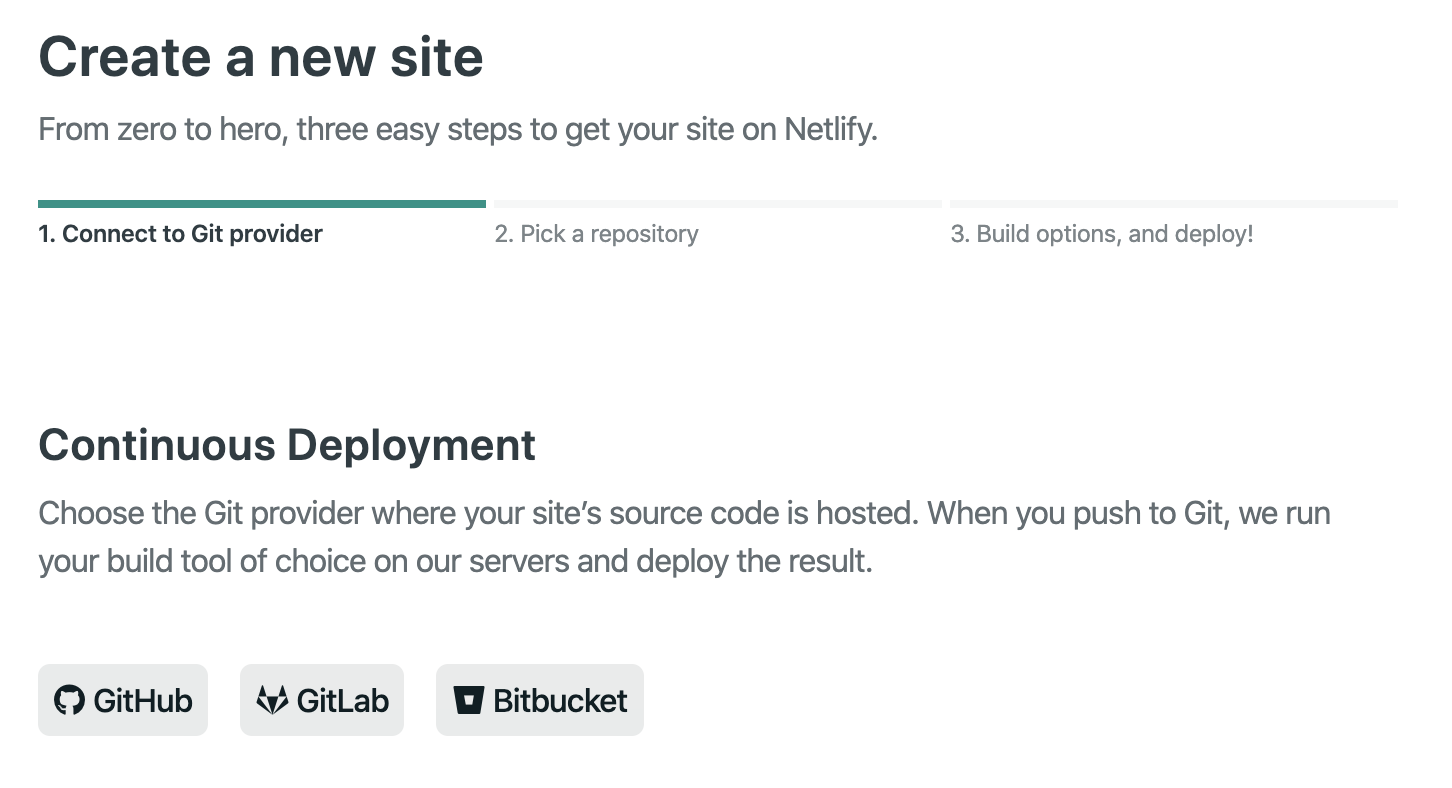Click the gray progress segment above step 2
Image resolution: width=1452 pixels, height=788 pixels.
coord(718,204)
